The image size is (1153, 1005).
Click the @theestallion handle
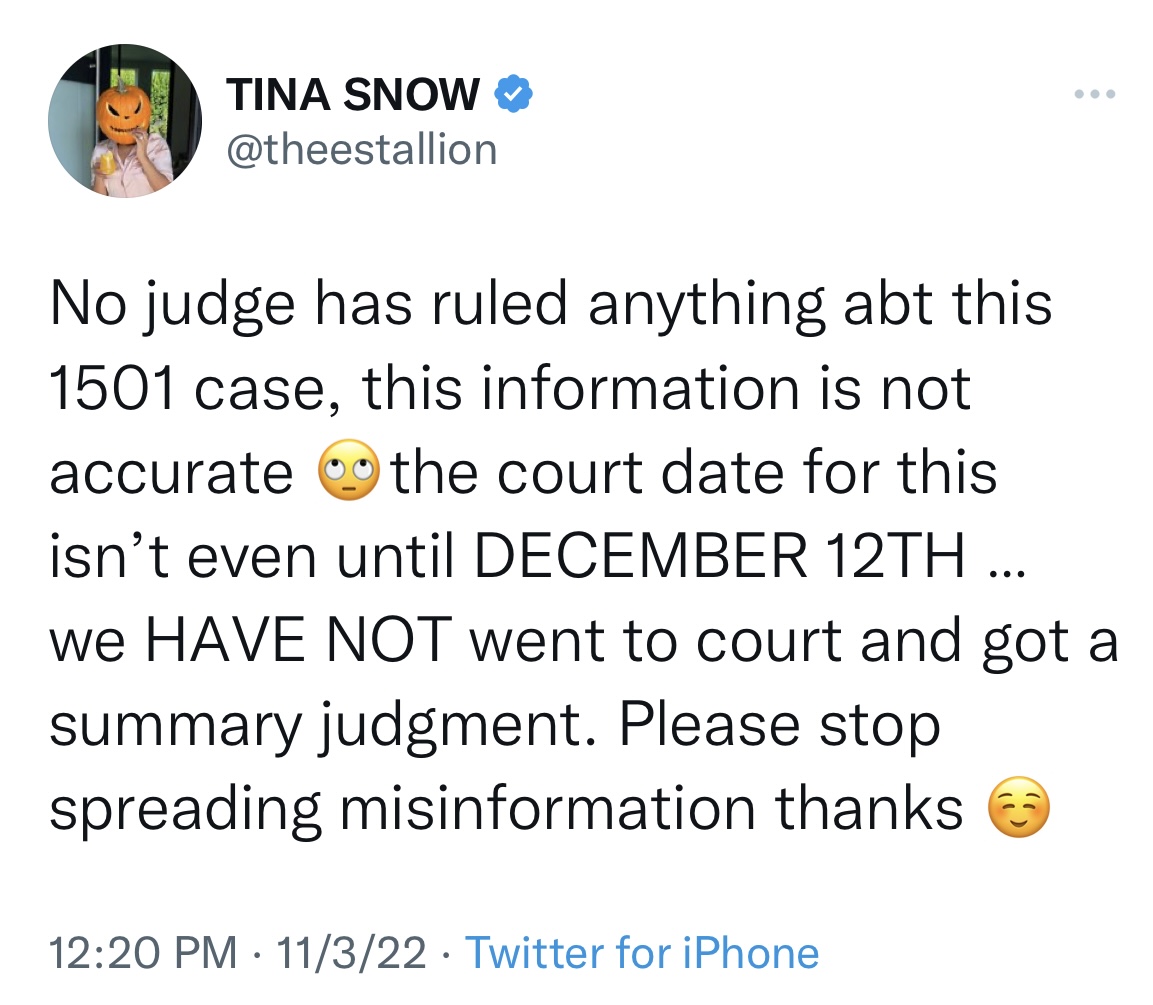(361, 147)
